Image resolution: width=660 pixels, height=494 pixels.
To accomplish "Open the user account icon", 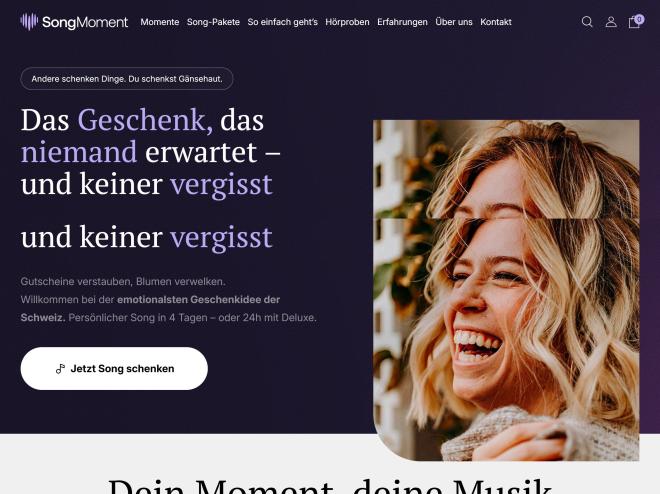I will [x=611, y=22].
